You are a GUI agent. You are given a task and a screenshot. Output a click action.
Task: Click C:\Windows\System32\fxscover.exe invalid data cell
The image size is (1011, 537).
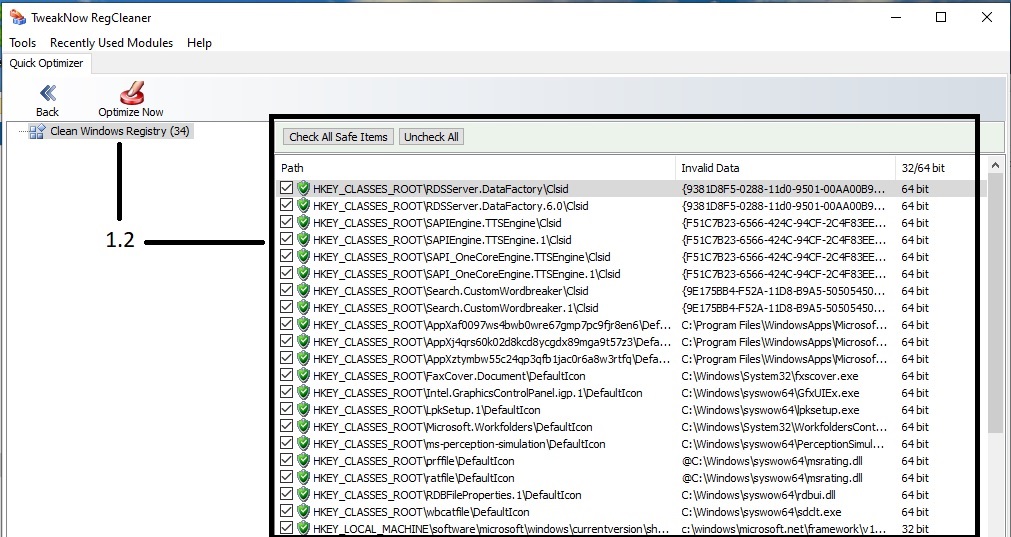pos(770,376)
